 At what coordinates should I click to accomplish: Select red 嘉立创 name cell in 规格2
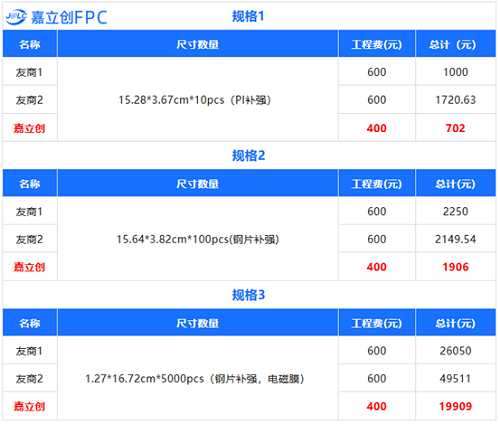tap(30, 267)
